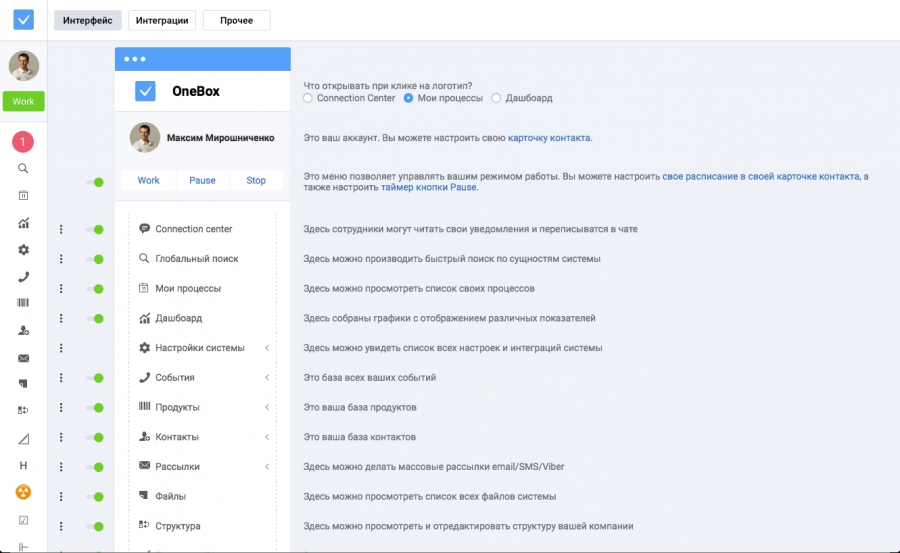Disable the Глобальный поиск menu toggle
The height and width of the screenshot is (553, 900).
coord(95,259)
